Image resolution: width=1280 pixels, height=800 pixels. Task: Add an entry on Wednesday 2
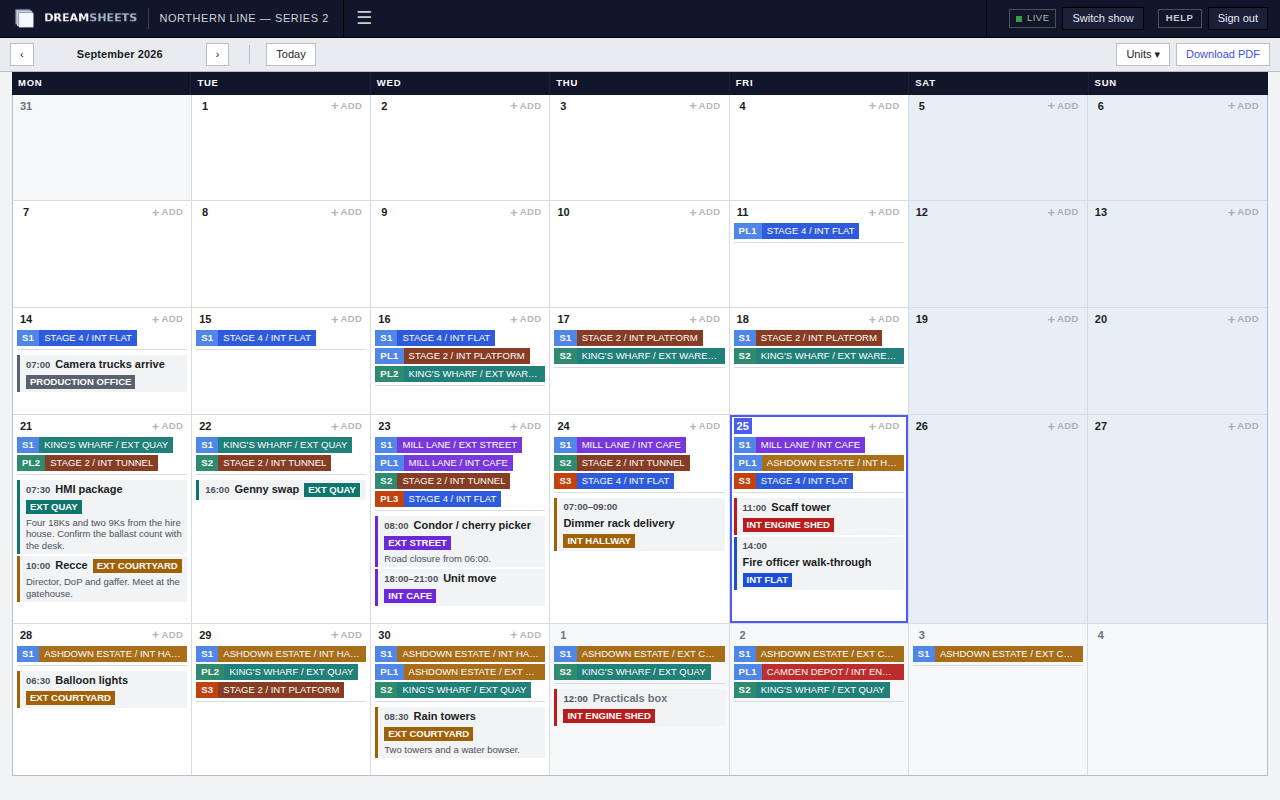click(x=526, y=106)
